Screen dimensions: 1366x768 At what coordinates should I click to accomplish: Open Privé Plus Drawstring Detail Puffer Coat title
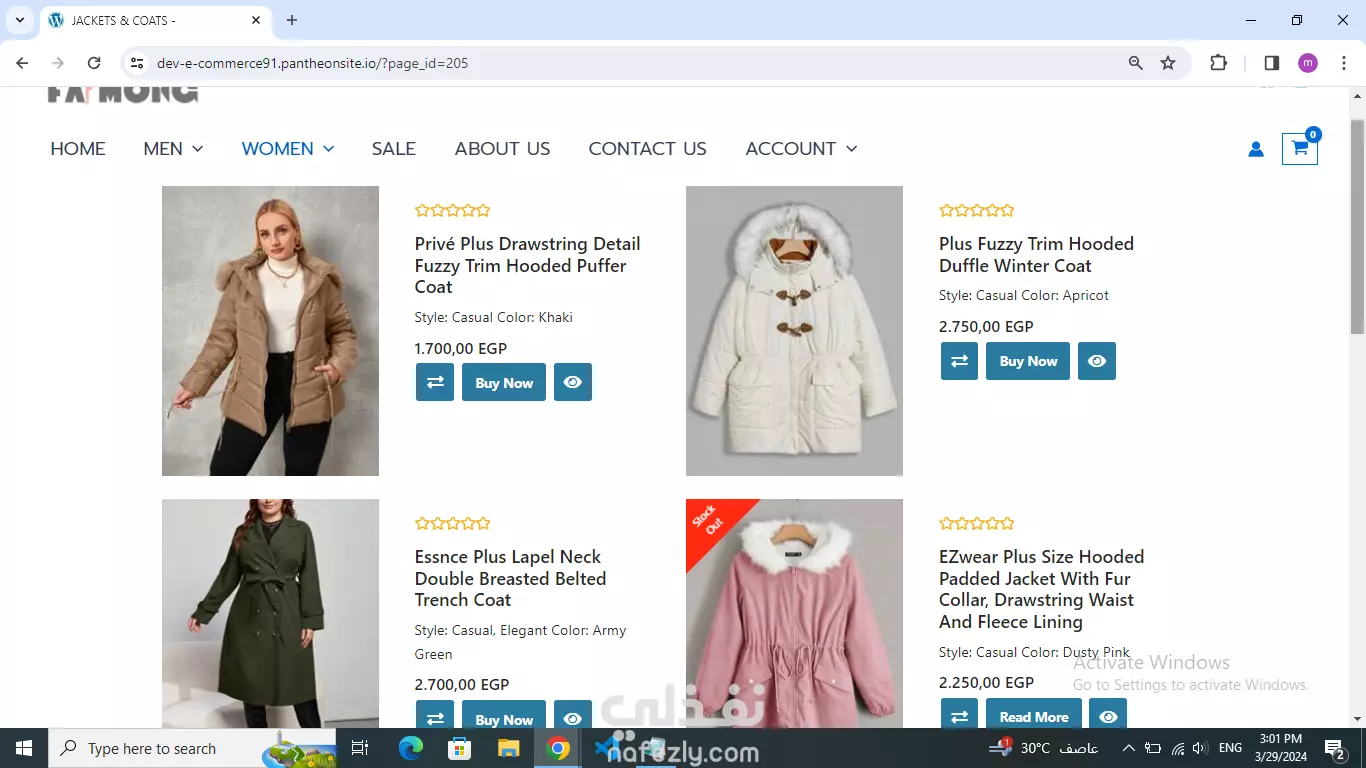pos(527,265)
